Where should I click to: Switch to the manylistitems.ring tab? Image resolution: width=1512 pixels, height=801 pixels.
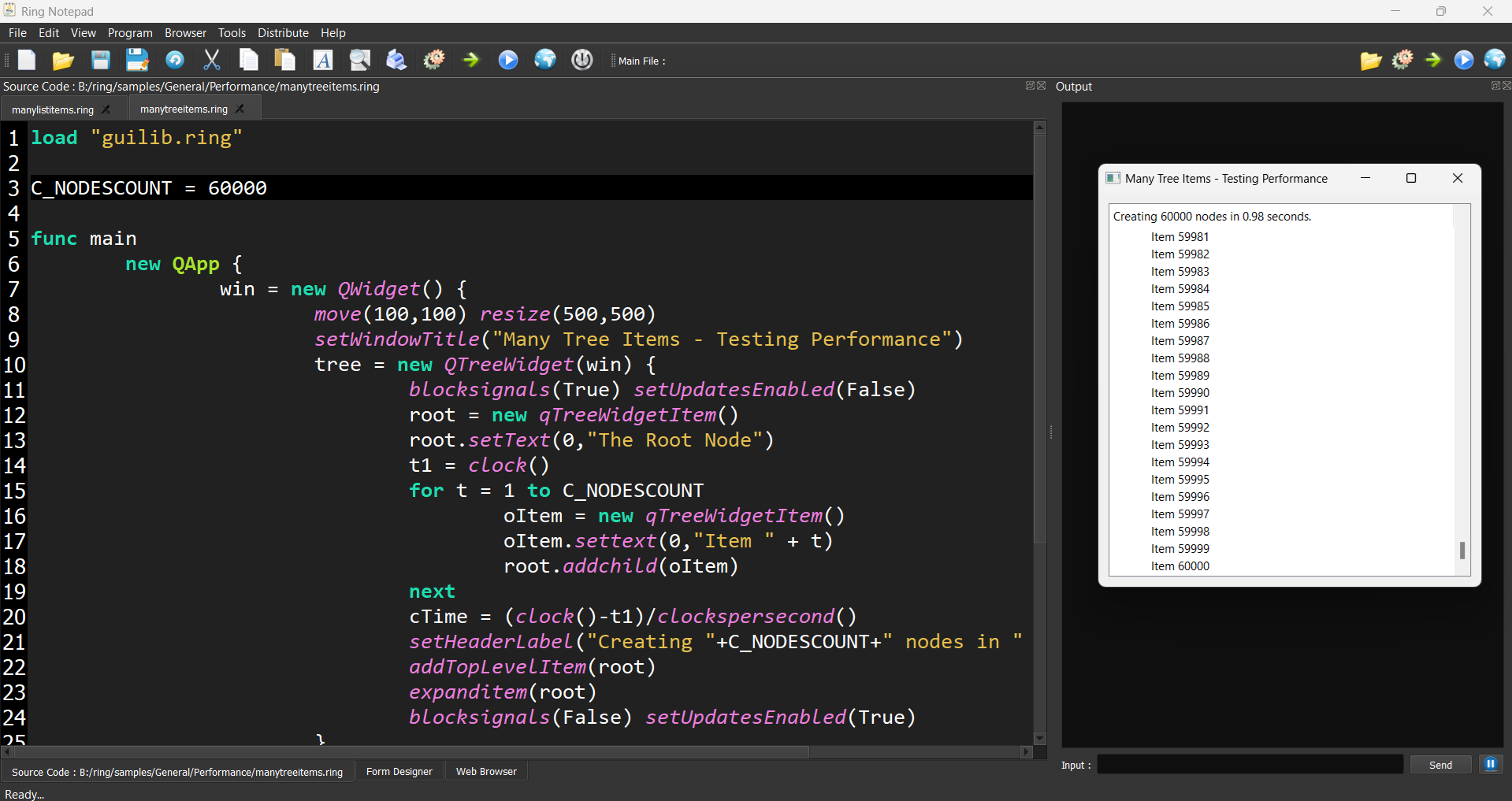click(x=53, y=109)
